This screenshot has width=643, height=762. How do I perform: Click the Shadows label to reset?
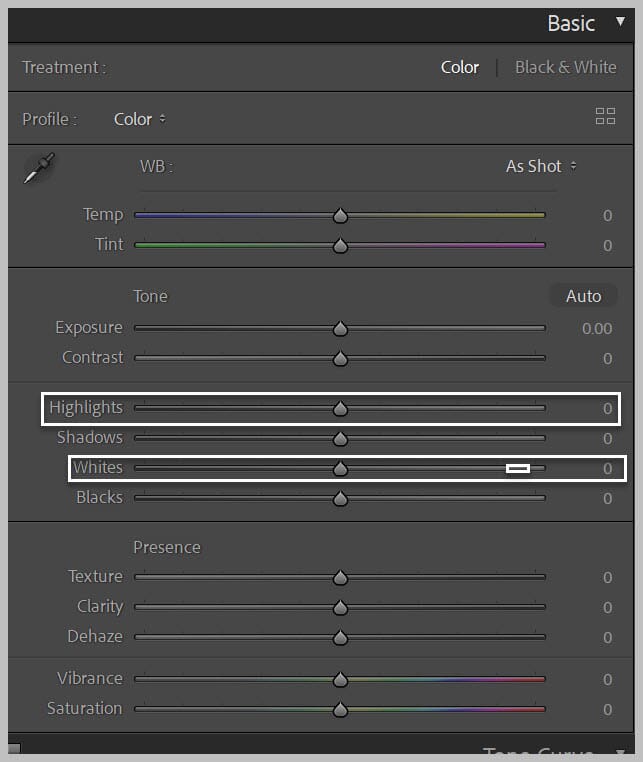(x=90, y=437)
